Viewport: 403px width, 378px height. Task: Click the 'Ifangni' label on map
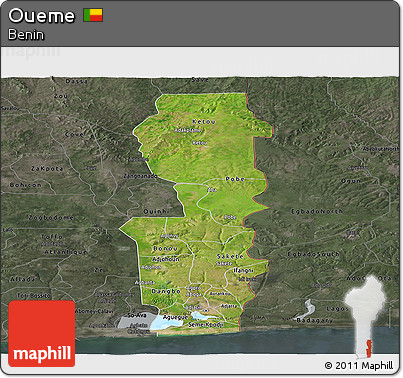pos(243,270)
